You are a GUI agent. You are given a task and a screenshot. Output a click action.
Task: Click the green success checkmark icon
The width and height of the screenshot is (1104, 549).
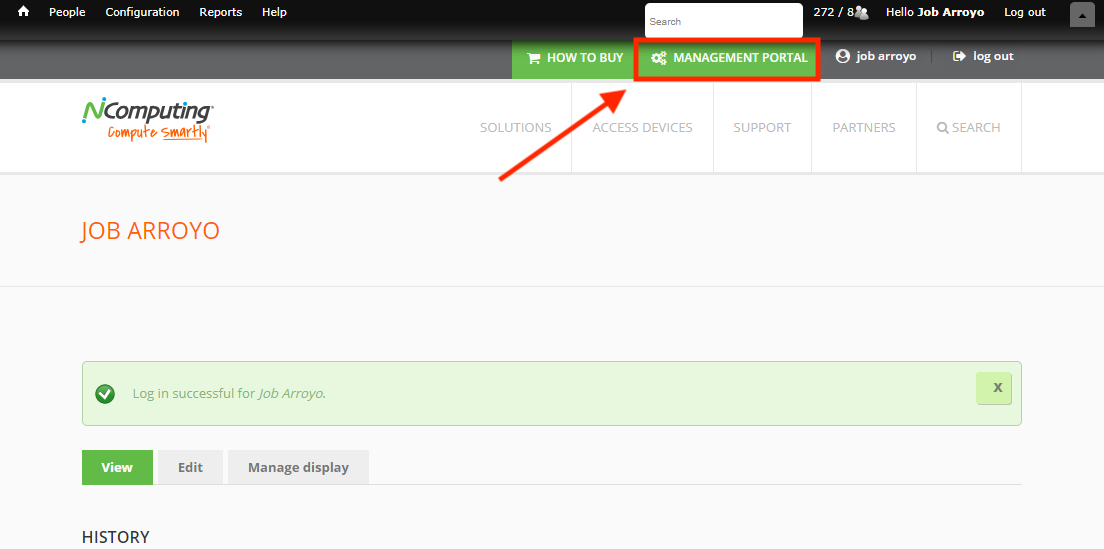point(105,393)
